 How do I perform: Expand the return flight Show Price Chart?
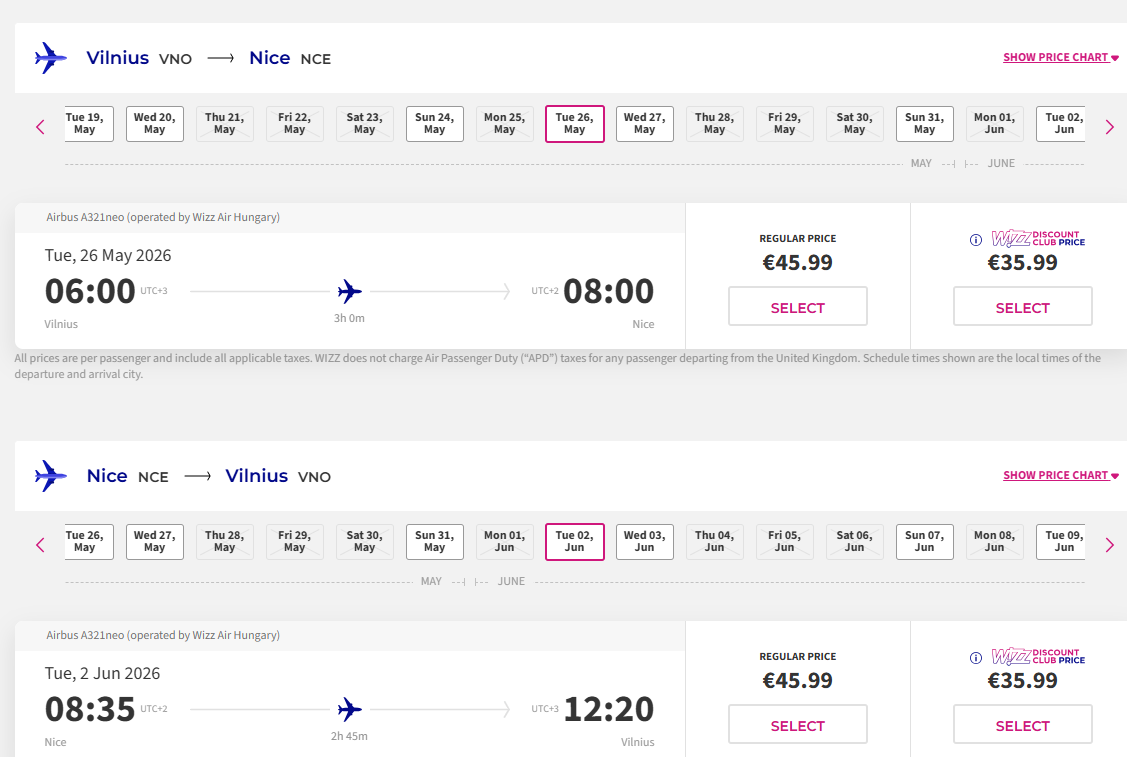pos(1060,476)
